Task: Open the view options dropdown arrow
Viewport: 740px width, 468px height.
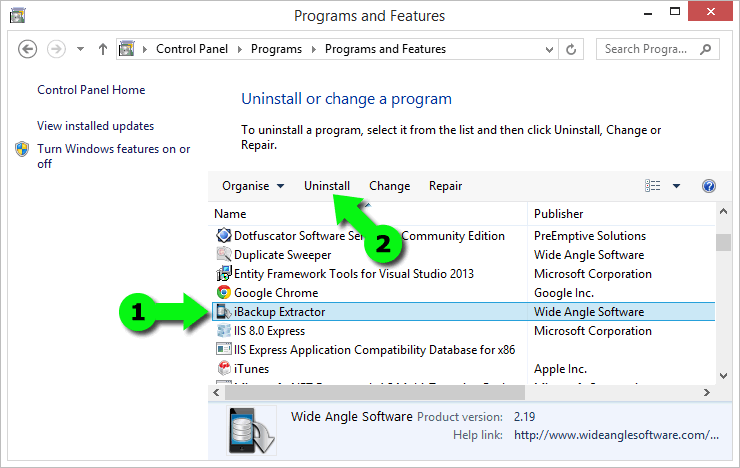Action: 676,186
